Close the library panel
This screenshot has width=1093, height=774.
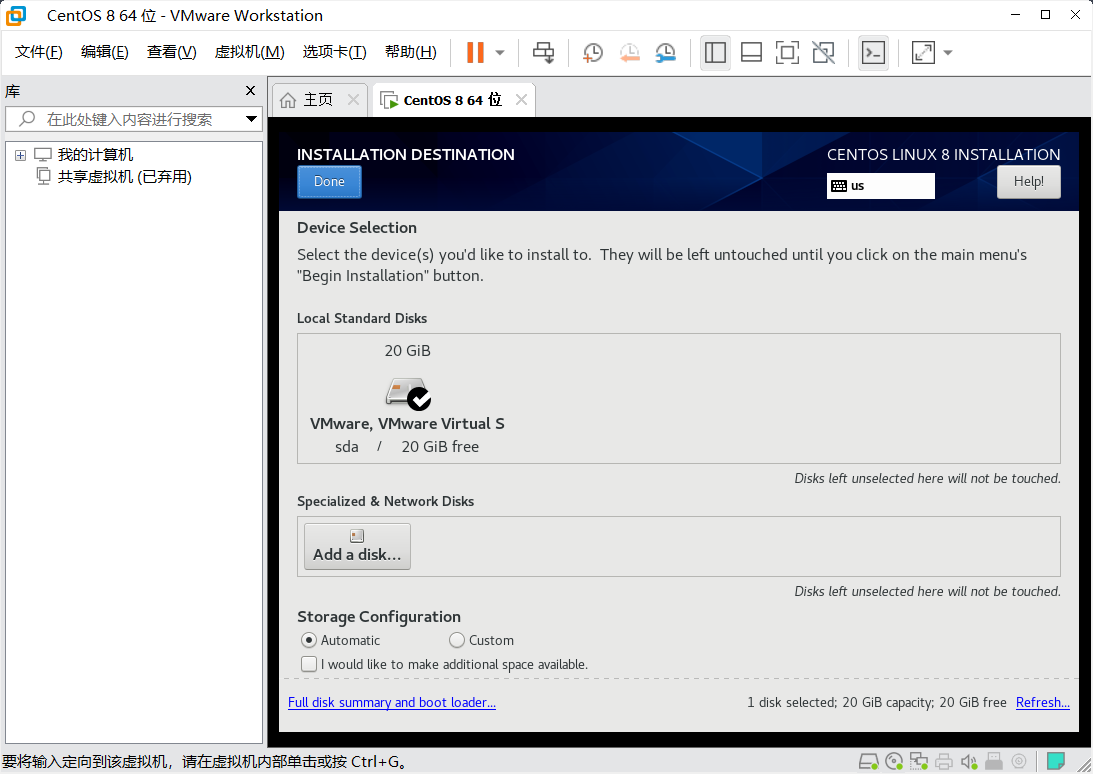click(x=251, y=91)
